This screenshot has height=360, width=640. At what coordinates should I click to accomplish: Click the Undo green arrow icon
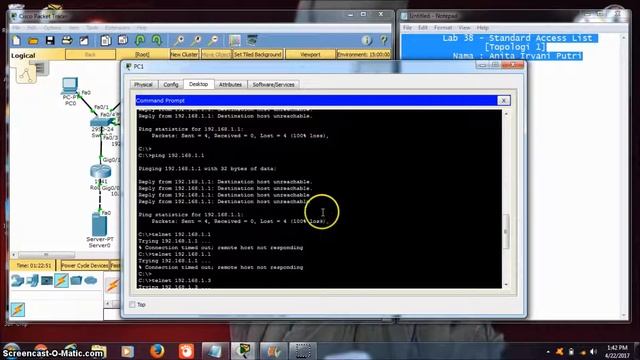[x=140, y=40]
